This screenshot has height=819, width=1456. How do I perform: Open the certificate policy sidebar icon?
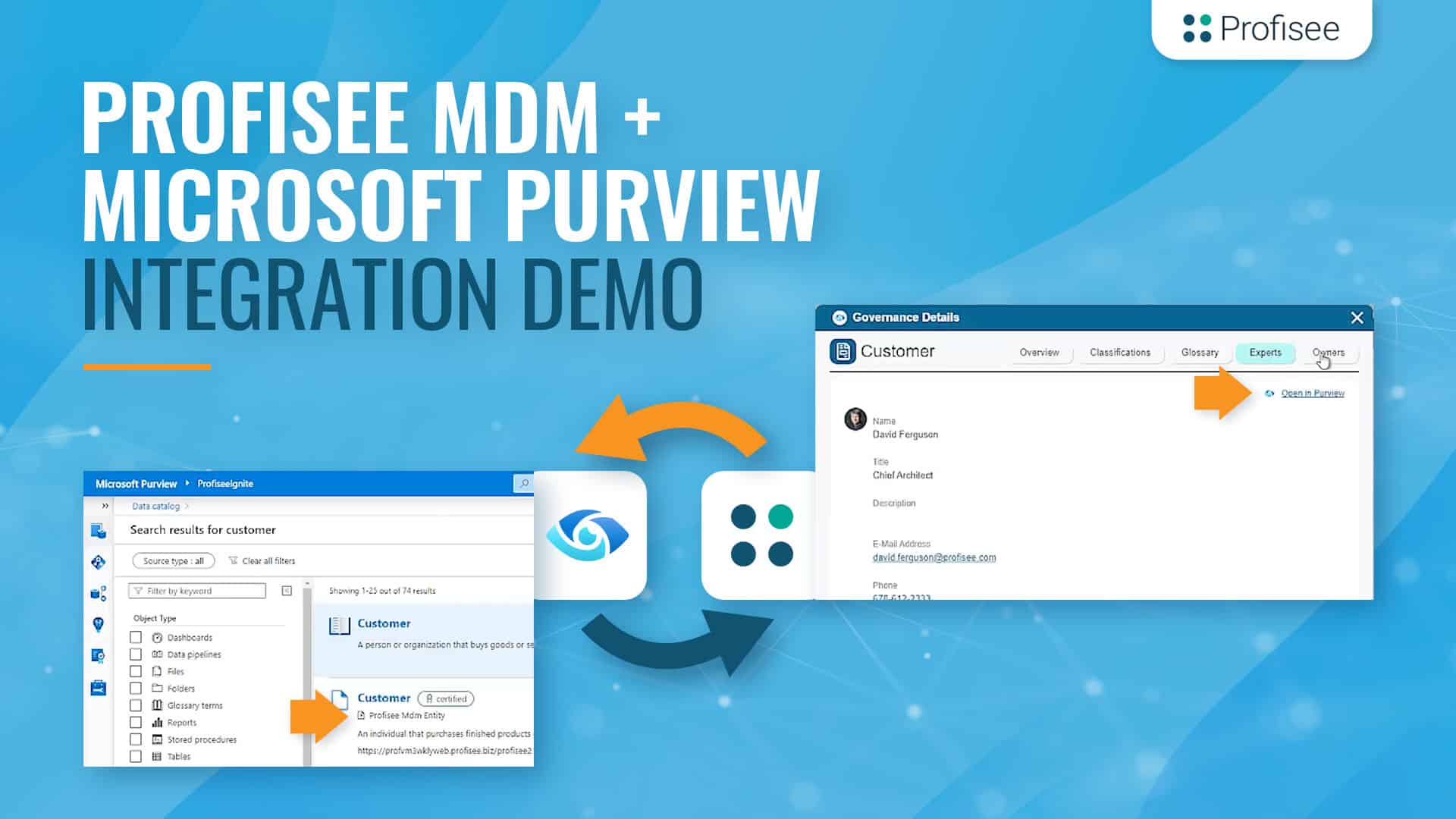pyautogui.click(x=98, y=656)
